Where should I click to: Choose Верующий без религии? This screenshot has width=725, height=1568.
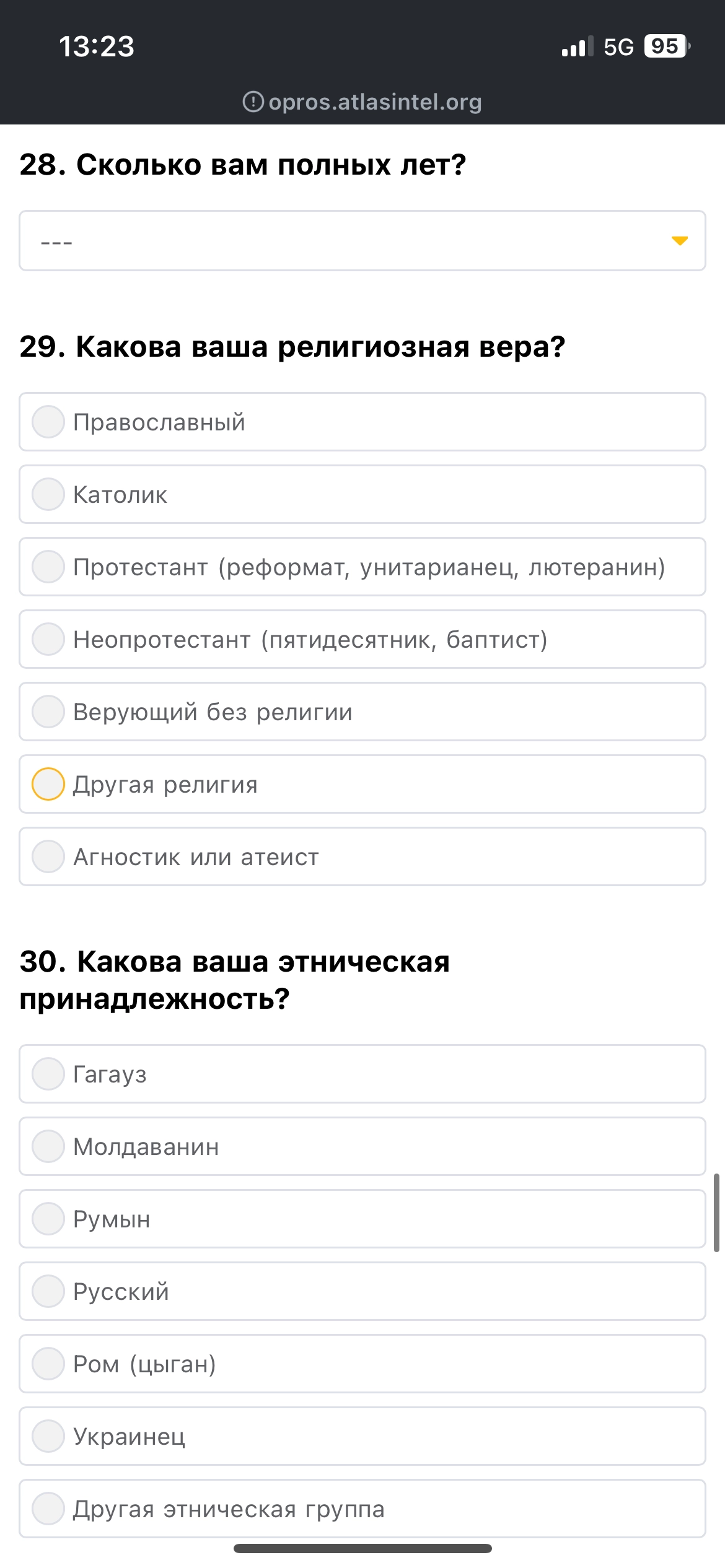tap(362, 712)
